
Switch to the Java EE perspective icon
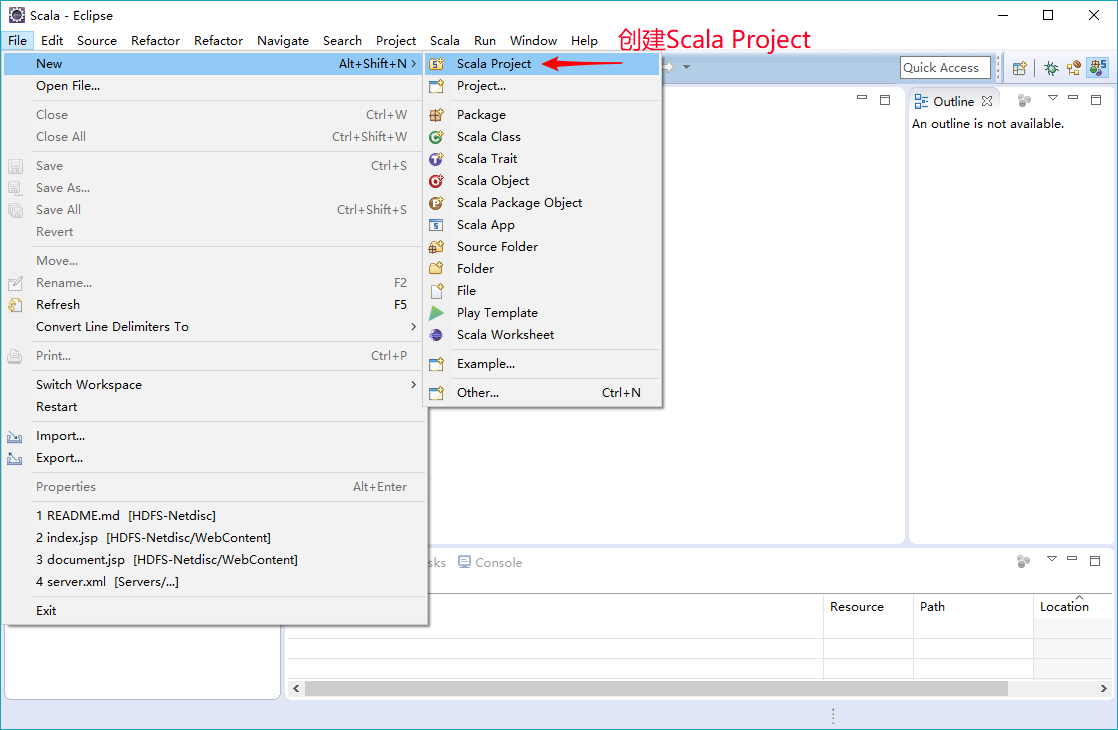click(1074, 68)
